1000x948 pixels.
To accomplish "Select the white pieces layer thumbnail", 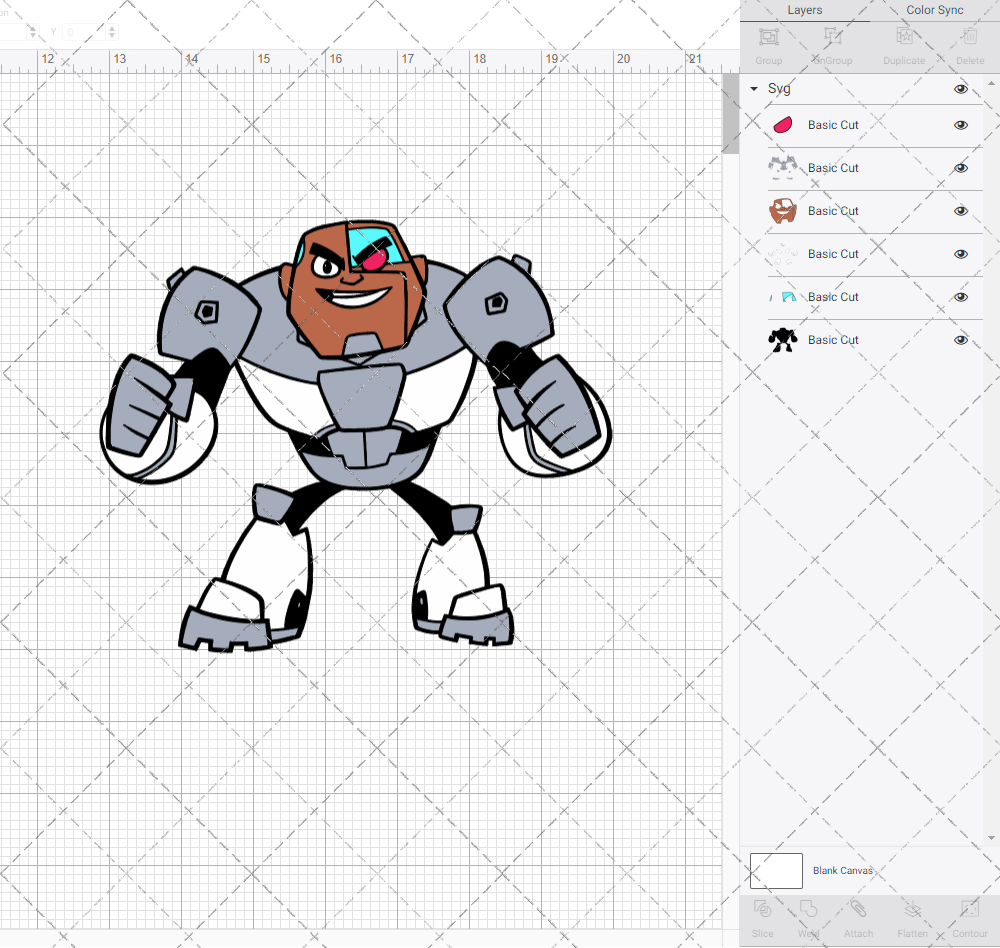I will pyautogui.click(x=783, y=254).
